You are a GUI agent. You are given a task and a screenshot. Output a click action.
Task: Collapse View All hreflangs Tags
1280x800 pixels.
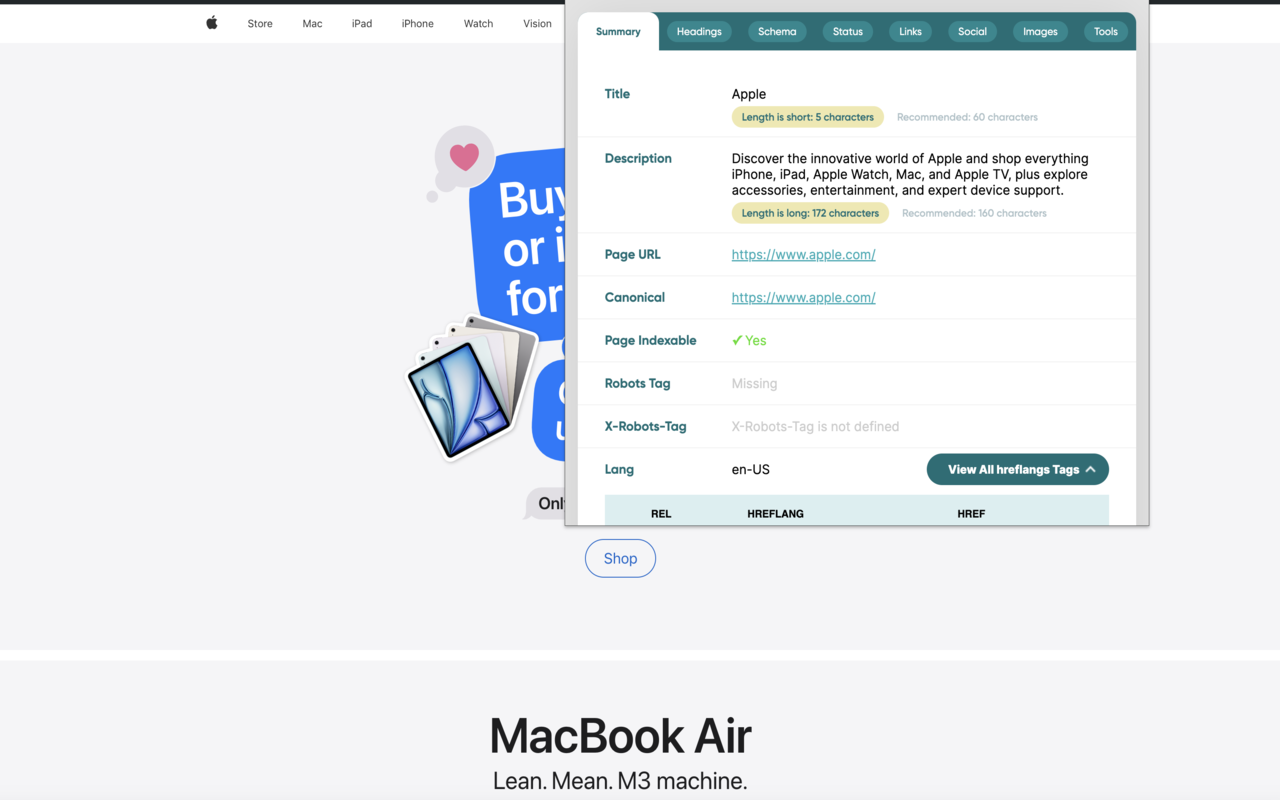coord(1017,469)
